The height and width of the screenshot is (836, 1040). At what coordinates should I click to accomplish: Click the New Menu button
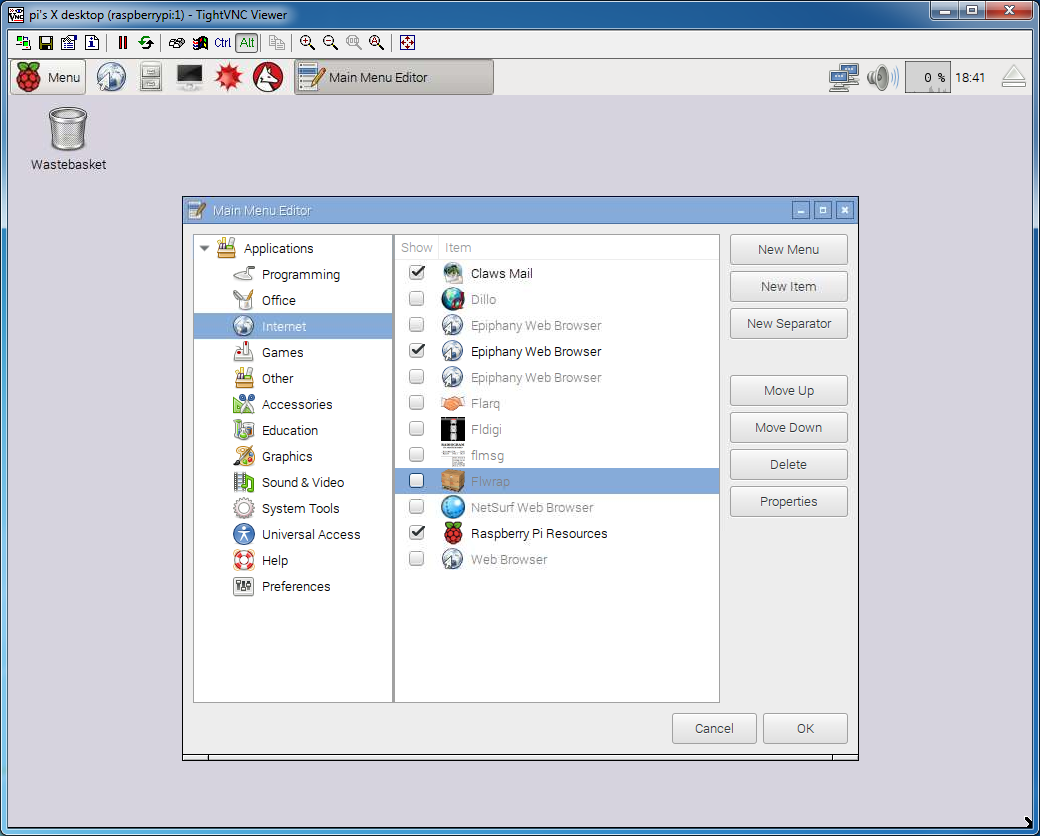[789, 249]
